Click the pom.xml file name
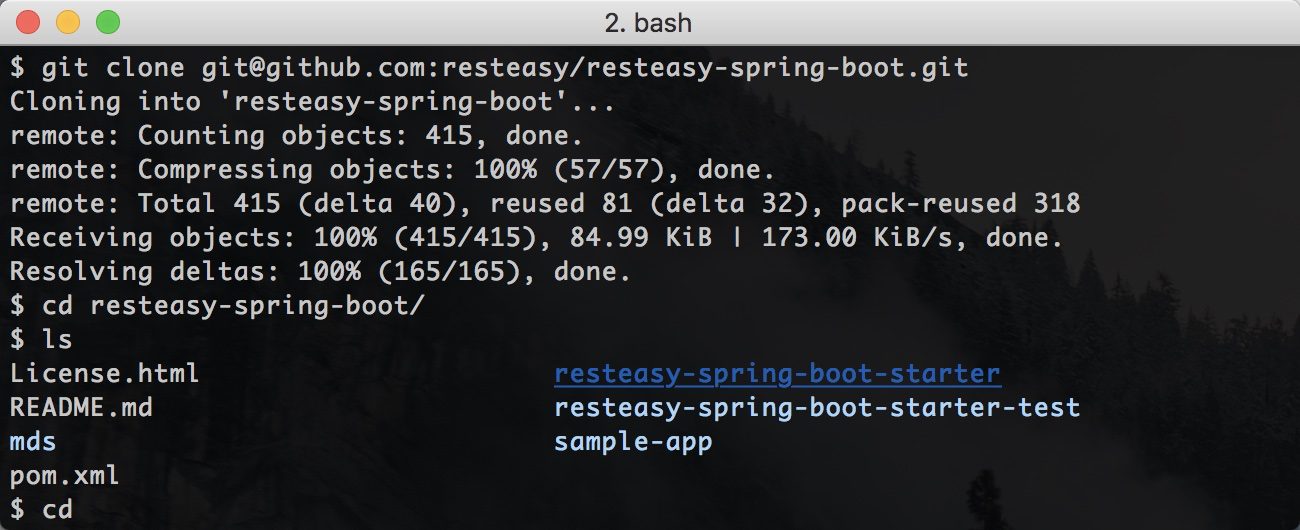Screen dimensions: 1300x530 (x=64, y=476)
